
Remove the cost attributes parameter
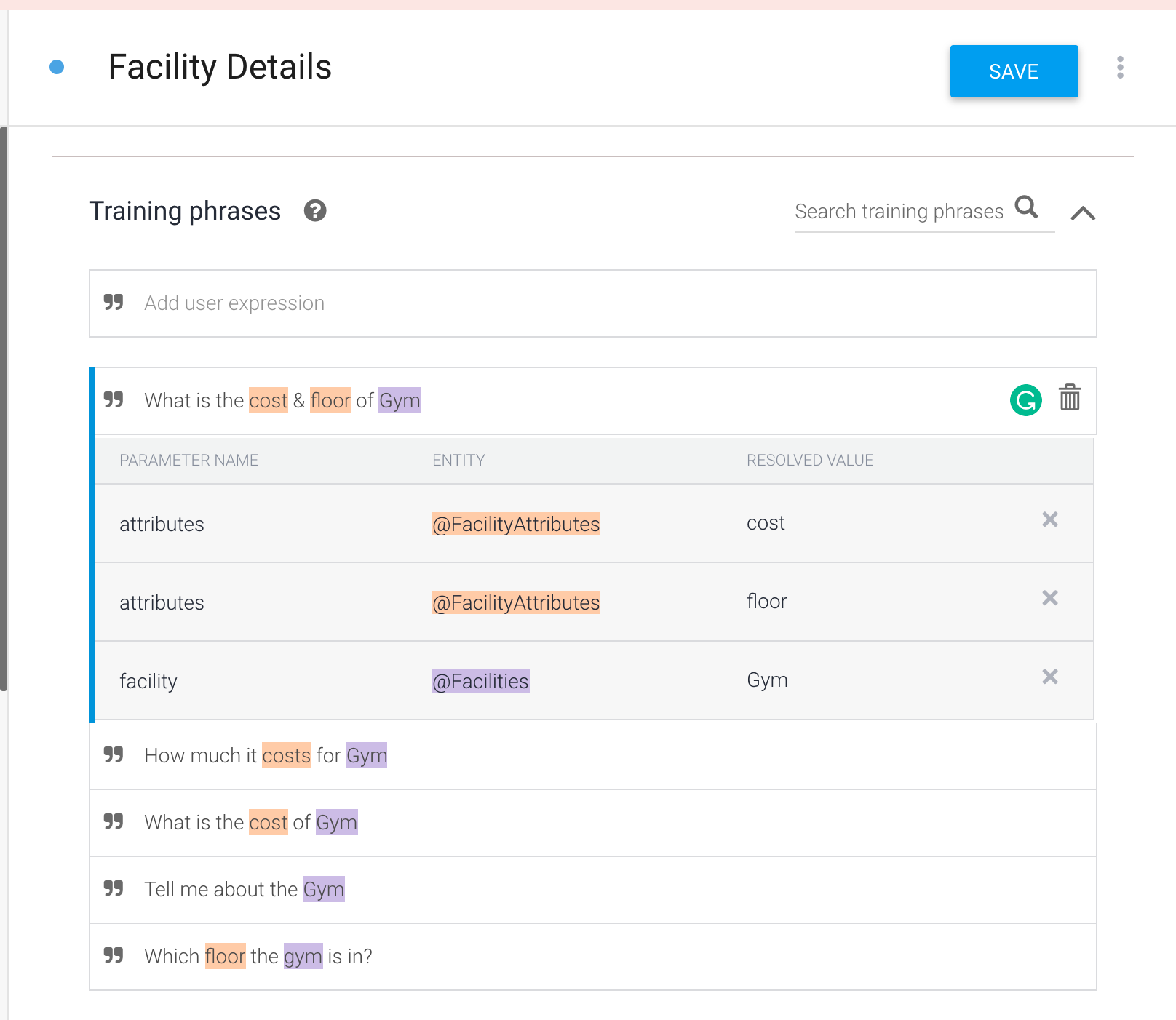1049,519
